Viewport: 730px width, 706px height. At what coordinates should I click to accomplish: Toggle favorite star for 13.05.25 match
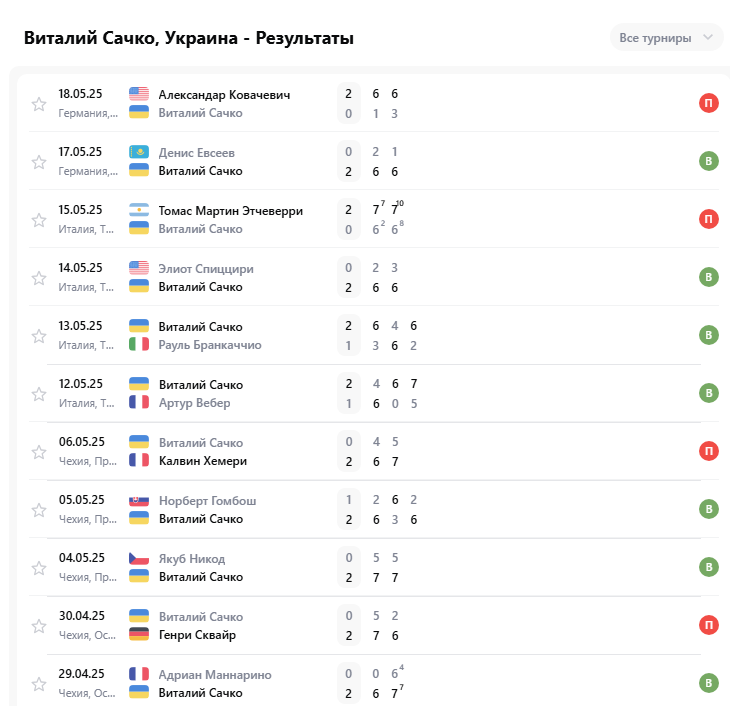point(39,336)
